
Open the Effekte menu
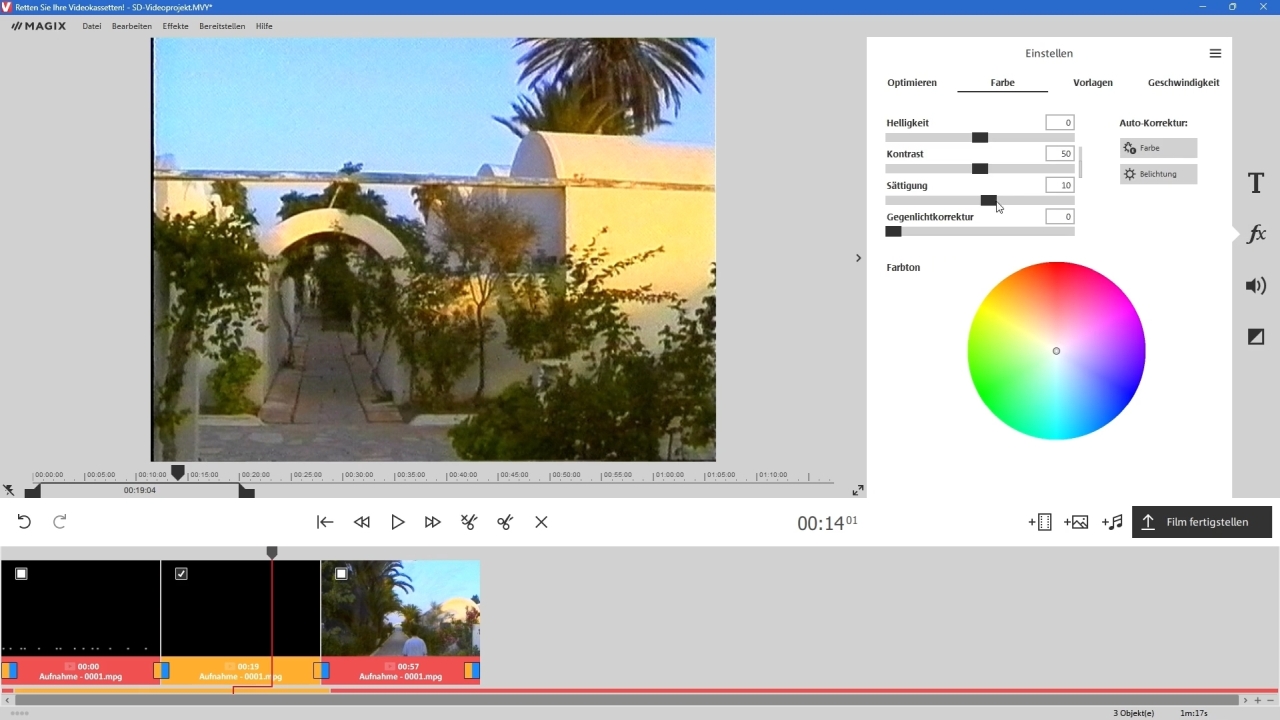click(176, 26)
